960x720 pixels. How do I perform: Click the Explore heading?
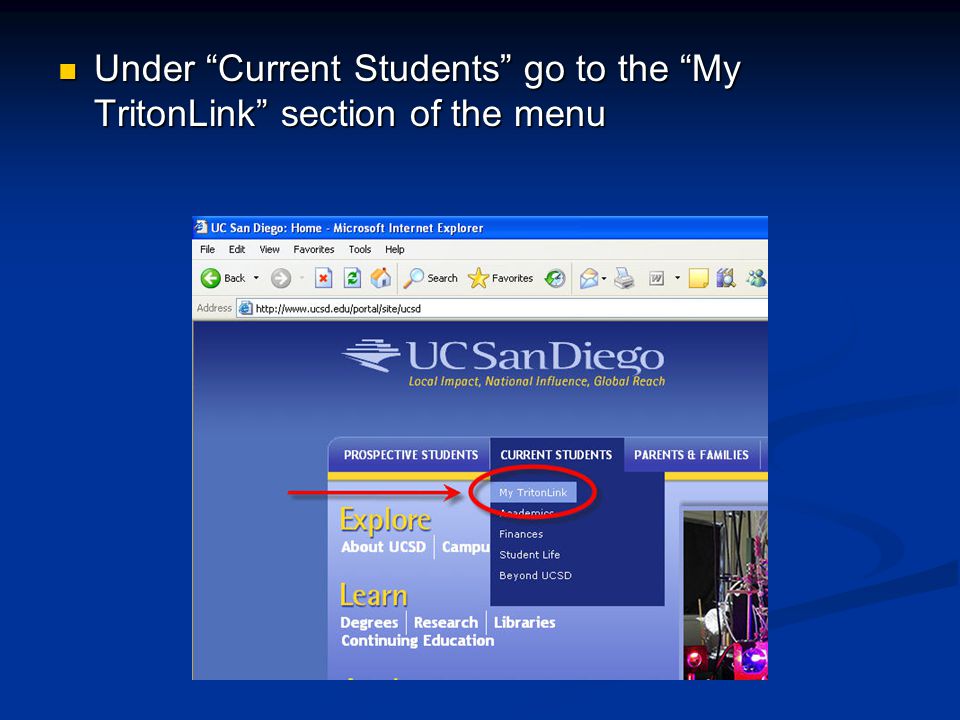click(x=386, y=520)
